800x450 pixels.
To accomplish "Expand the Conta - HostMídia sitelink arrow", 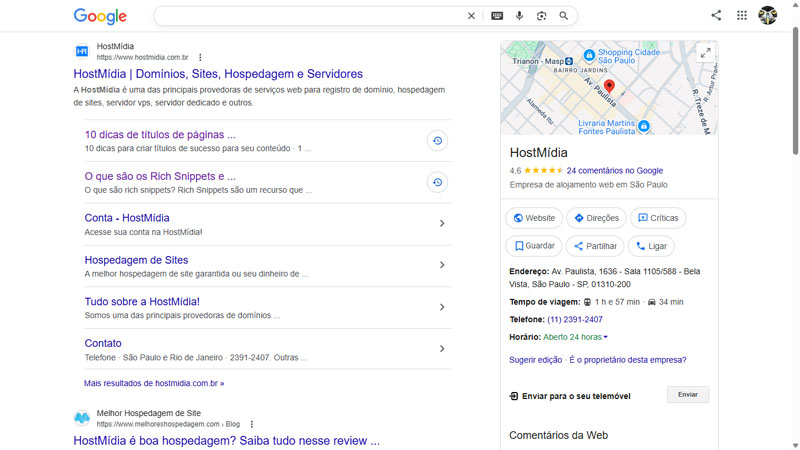I will click(442, 224).
